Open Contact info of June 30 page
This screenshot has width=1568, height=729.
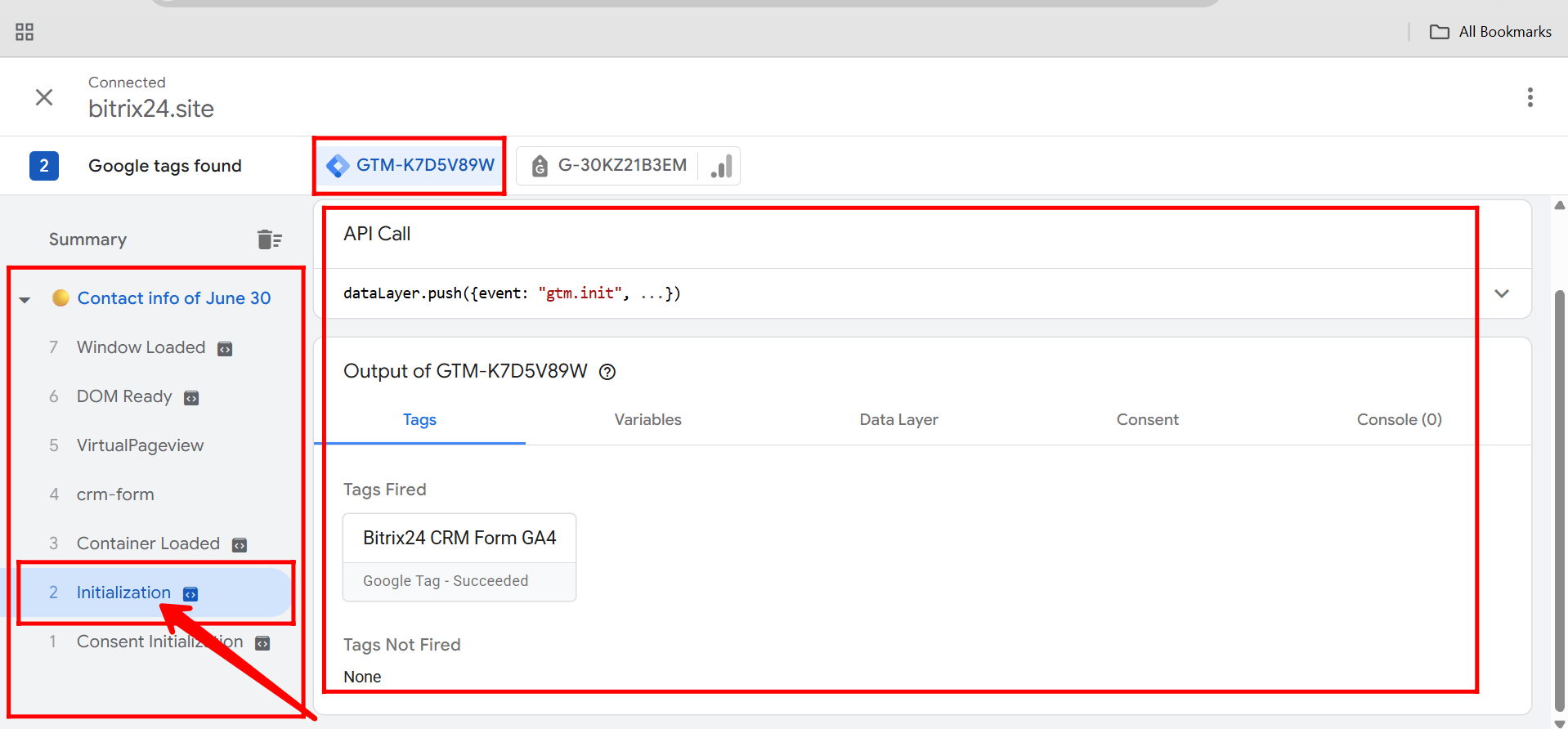tap(174, 298)
